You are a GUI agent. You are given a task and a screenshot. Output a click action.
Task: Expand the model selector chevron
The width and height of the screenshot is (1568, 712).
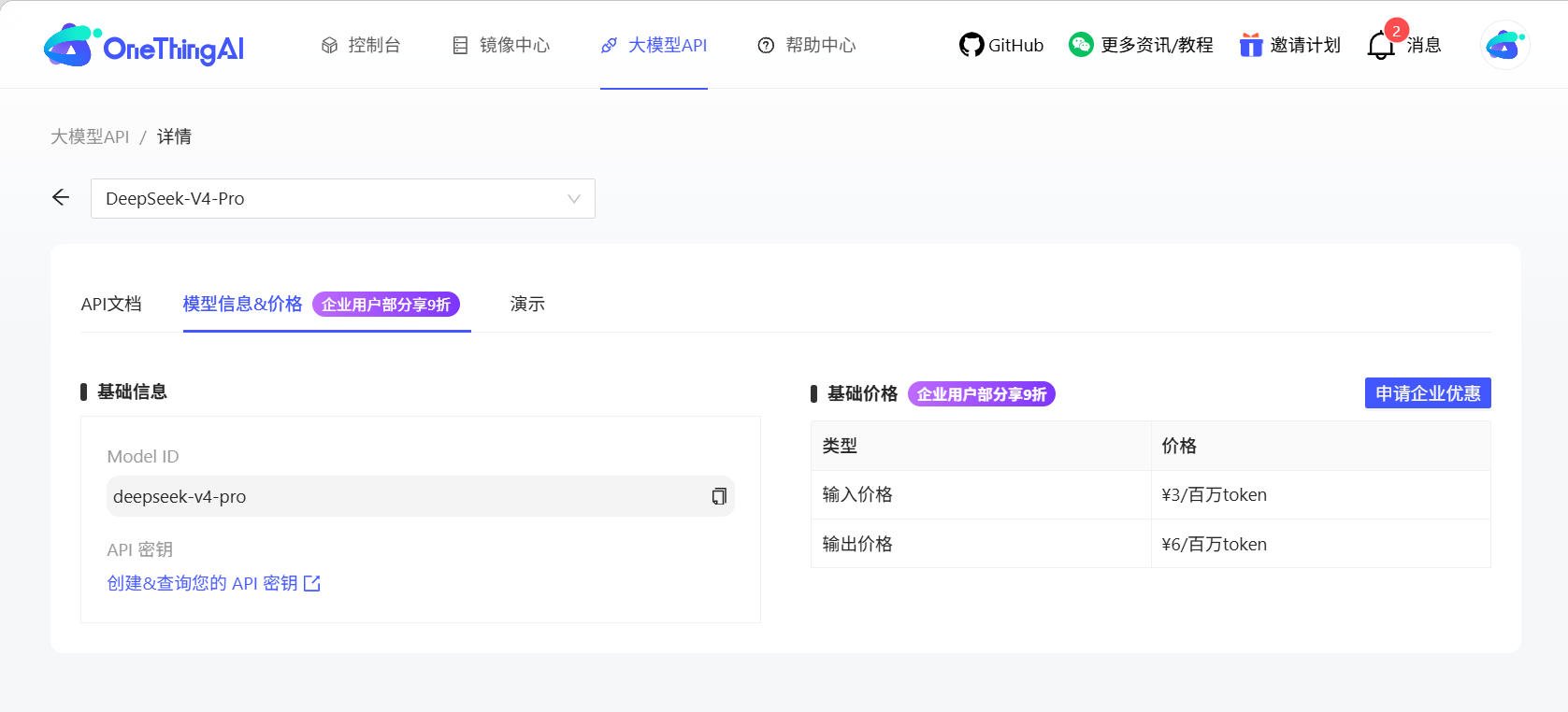click(x=574, y=198)
